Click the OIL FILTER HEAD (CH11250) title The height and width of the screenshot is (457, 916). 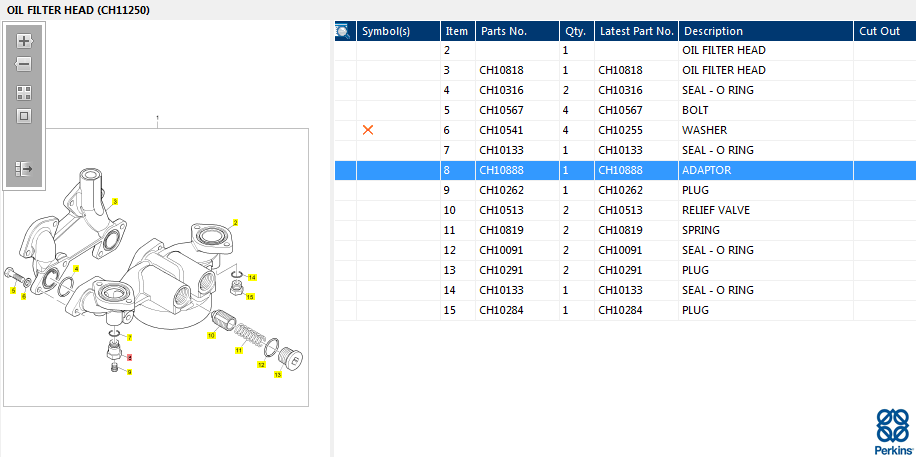78,10
